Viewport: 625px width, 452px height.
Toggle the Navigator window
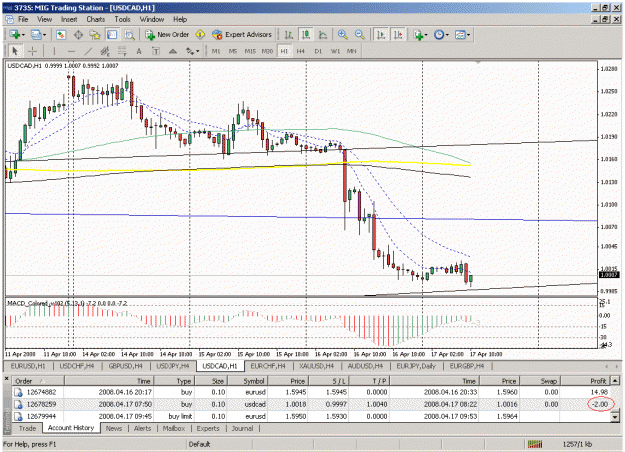95,35
